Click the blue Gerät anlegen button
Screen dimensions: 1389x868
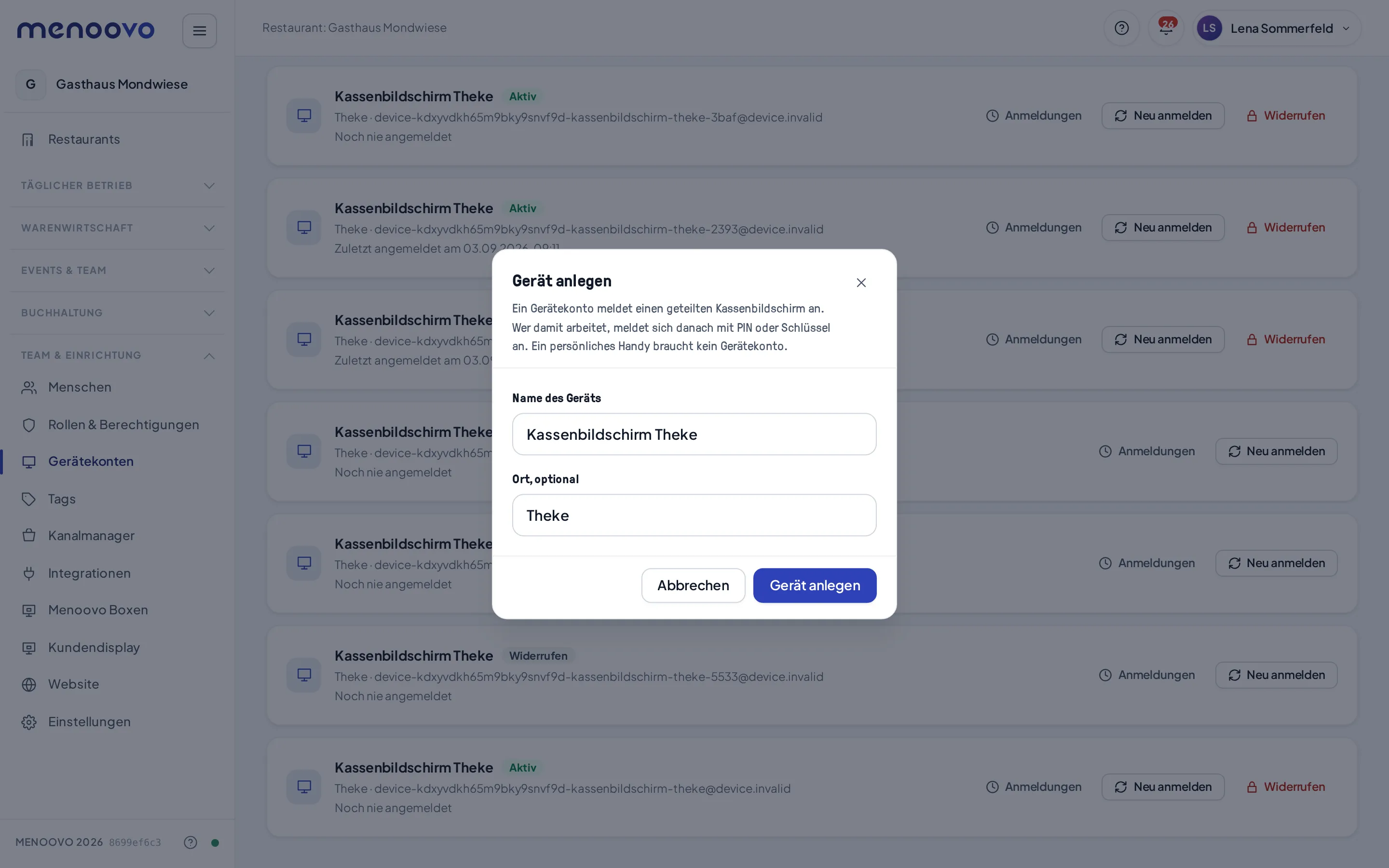pos(815,585)
